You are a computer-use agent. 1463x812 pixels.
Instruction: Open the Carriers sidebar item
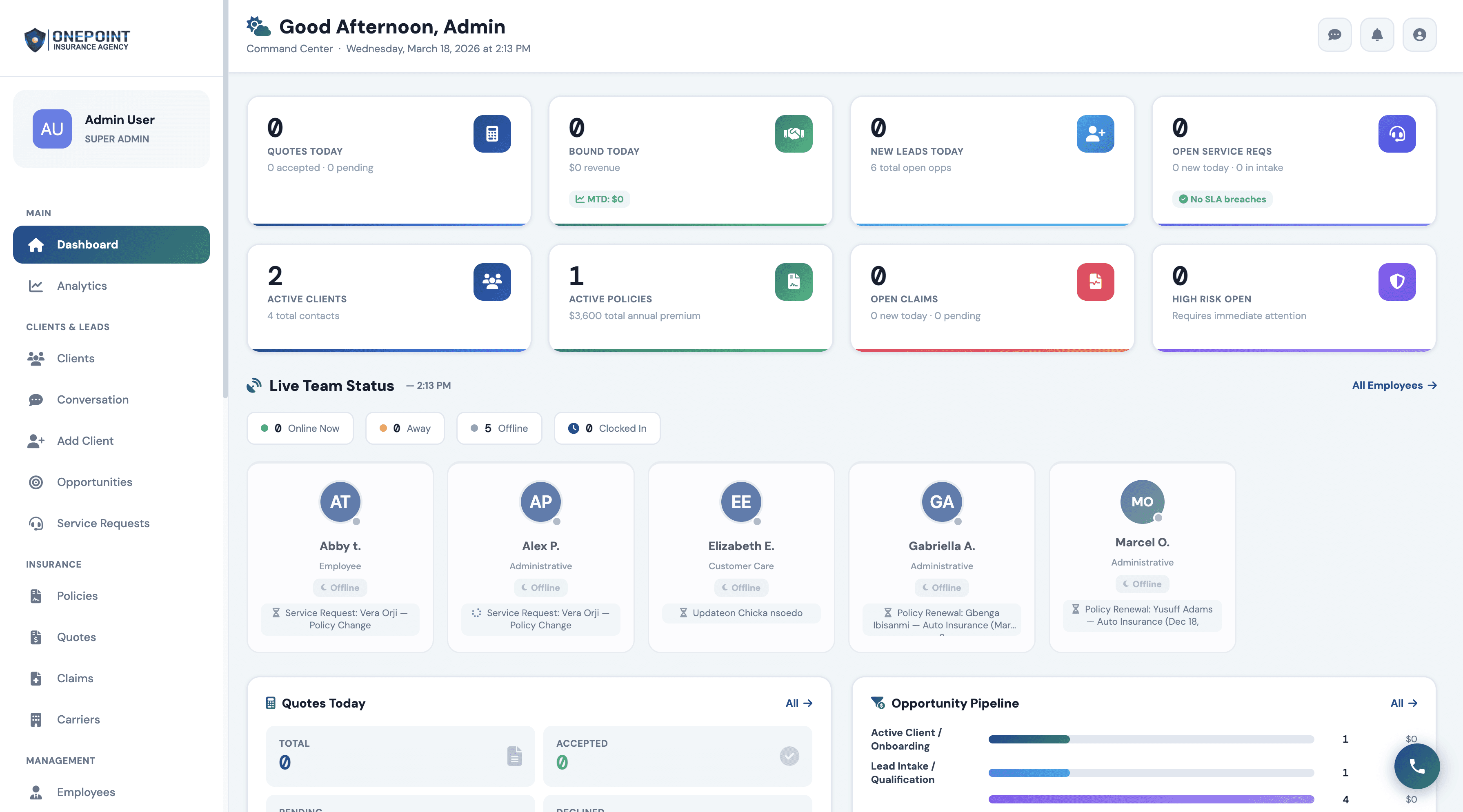pyautogui.click(x=78, y=719)
